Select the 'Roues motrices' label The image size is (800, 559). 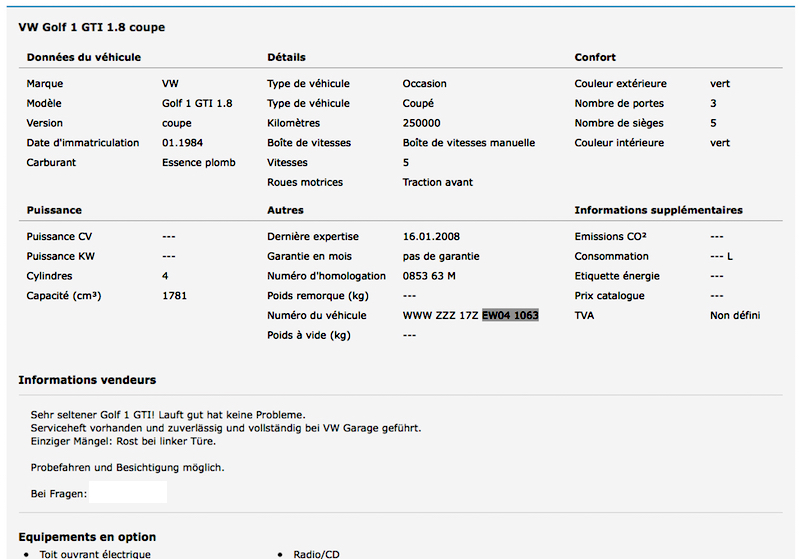click(305, 183)
